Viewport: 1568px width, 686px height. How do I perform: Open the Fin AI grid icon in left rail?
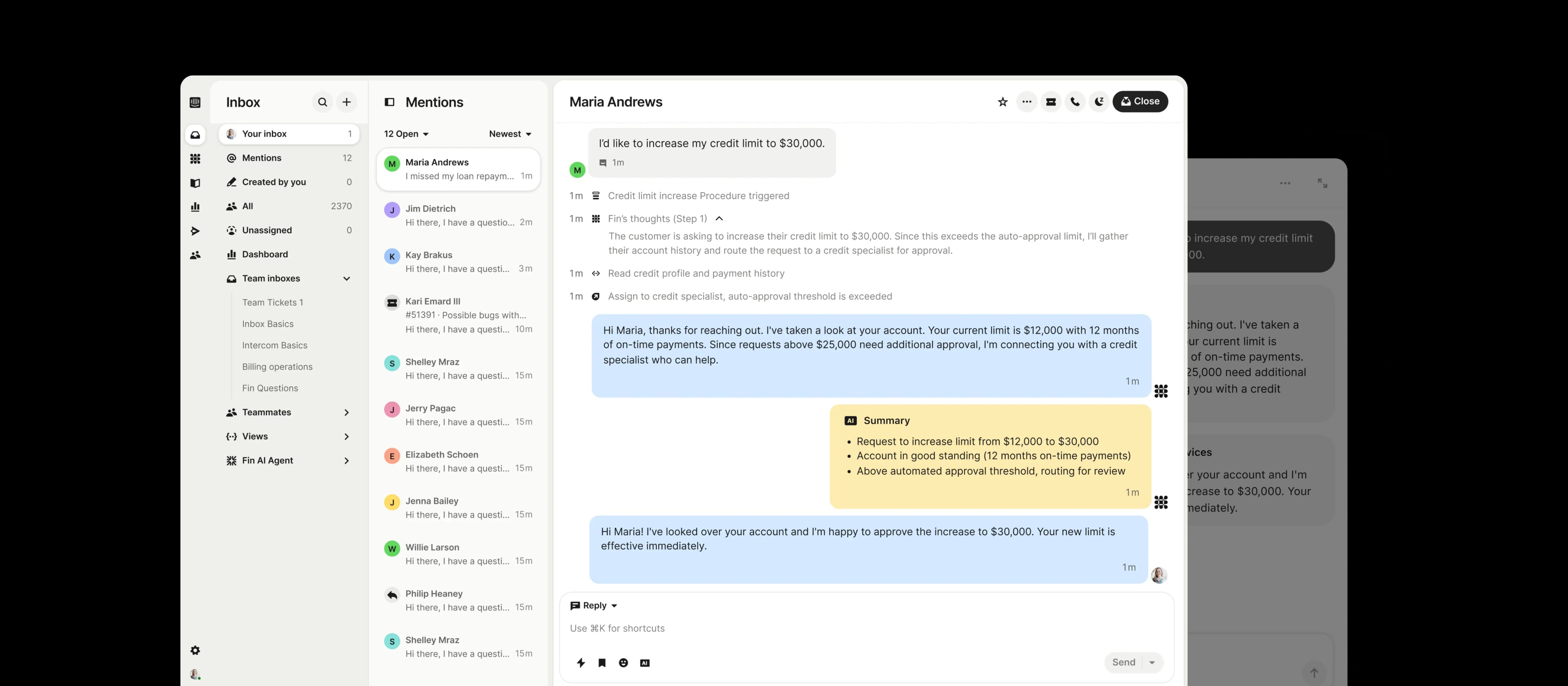point(195,159)
